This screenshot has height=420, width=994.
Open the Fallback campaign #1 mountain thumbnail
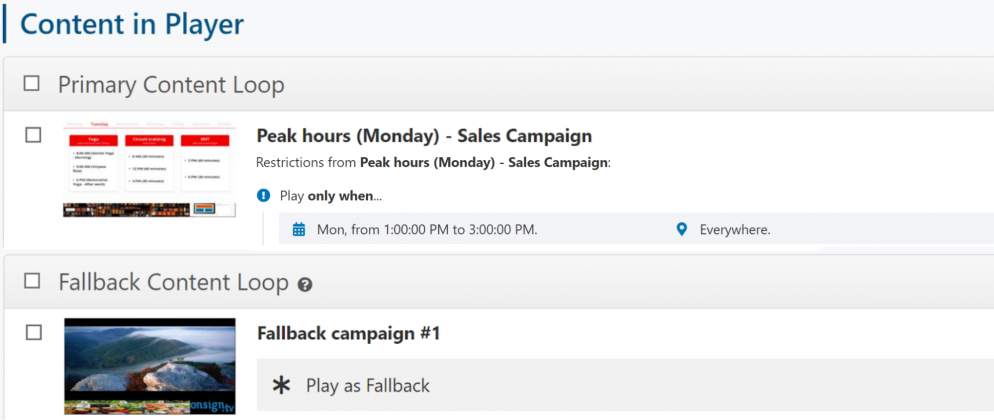150,366
